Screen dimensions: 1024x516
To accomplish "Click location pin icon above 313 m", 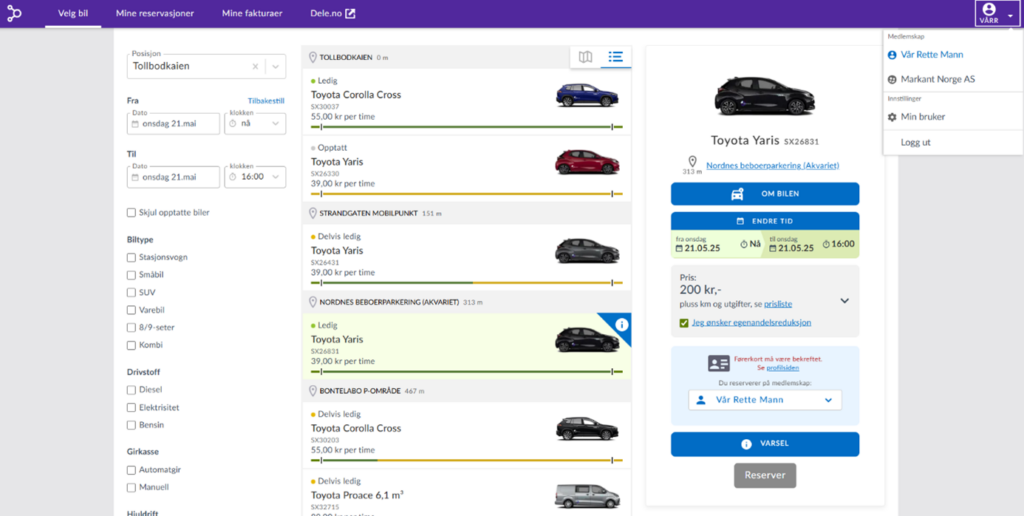I will click(692, 160).
